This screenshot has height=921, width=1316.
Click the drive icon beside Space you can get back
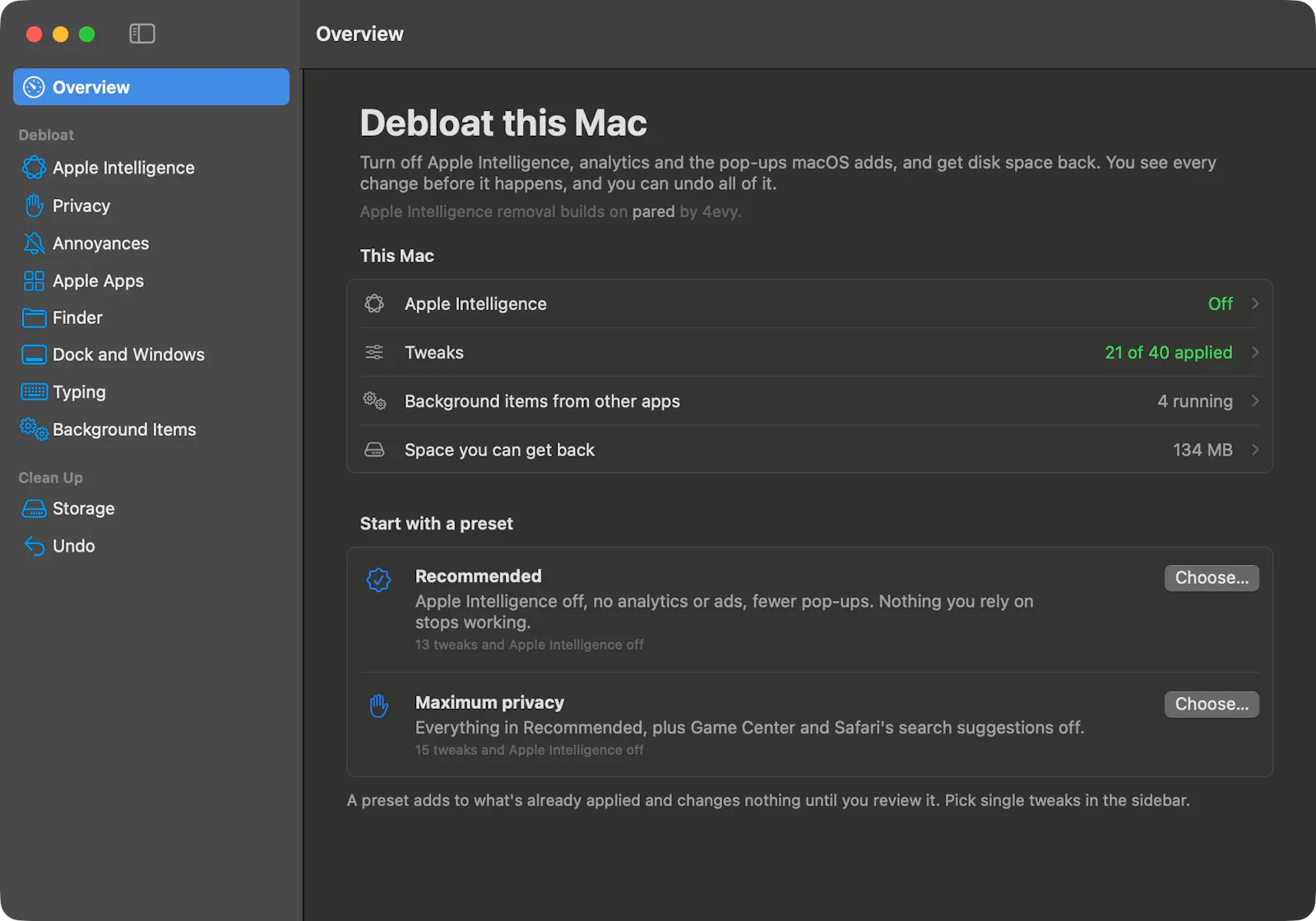point(374,450)
